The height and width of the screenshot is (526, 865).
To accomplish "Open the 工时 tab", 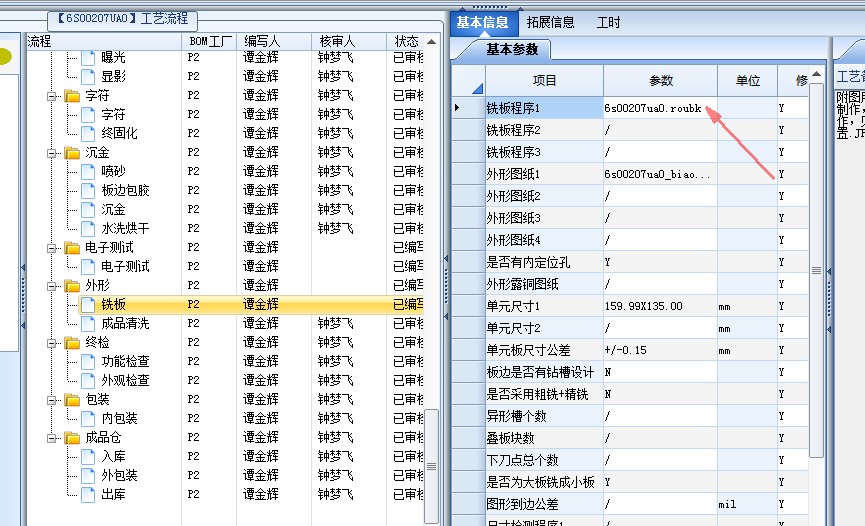I will pyautogui.click(x=608, y=23).
